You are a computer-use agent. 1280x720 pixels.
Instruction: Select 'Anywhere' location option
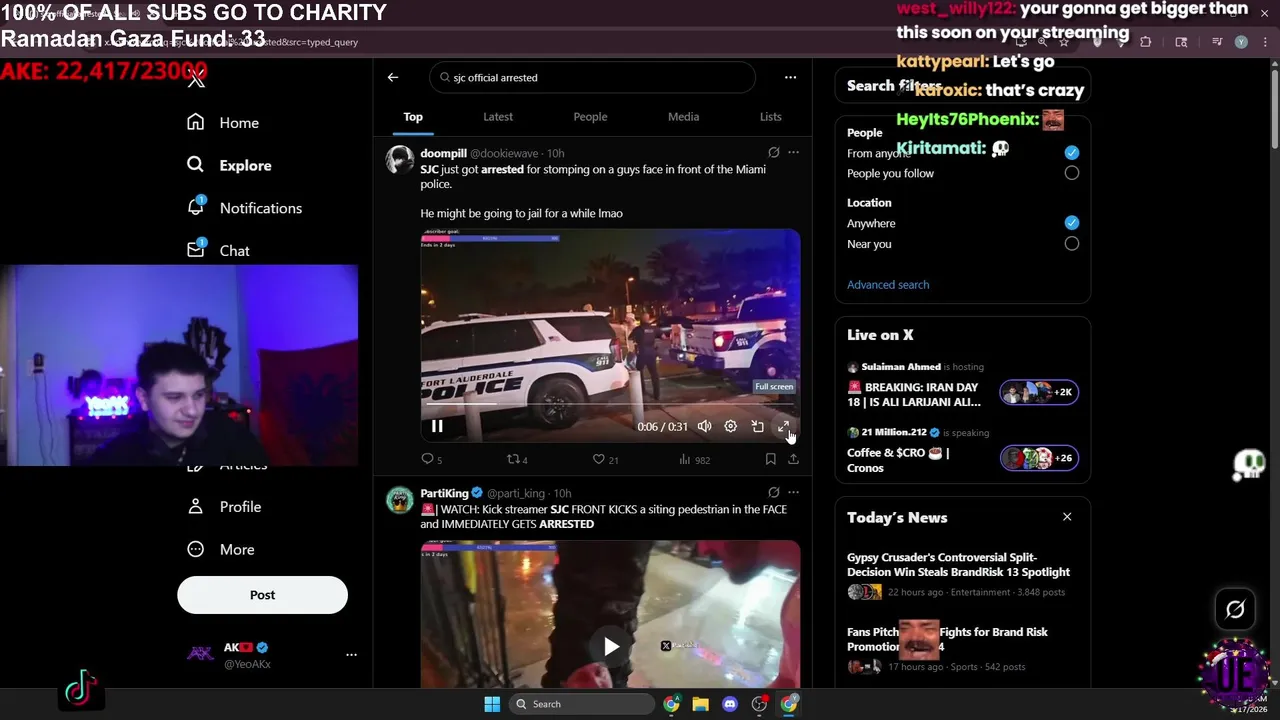(x=1071, y=223)
